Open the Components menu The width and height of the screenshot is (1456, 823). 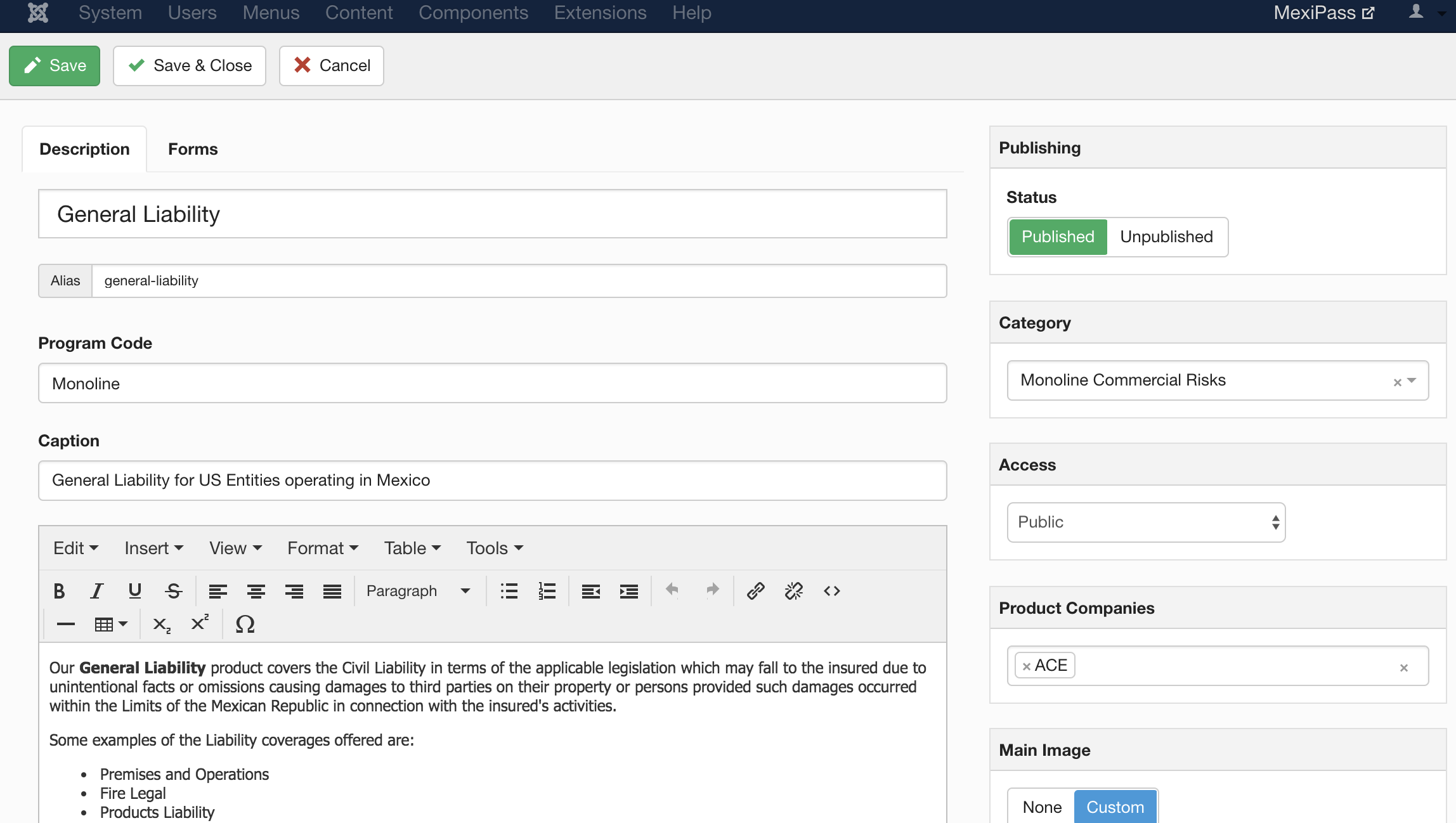pos(473,13)
